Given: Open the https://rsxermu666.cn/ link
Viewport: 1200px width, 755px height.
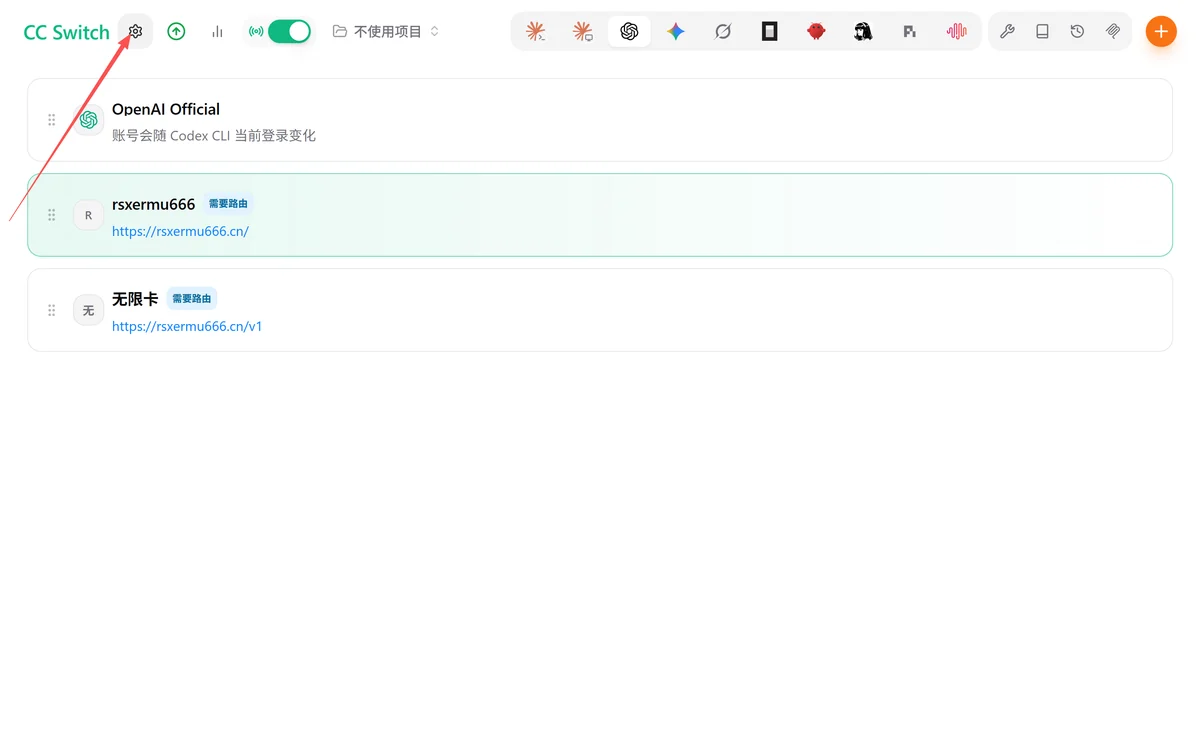Looking at the screenshot, I should click(x=180, y=231).
